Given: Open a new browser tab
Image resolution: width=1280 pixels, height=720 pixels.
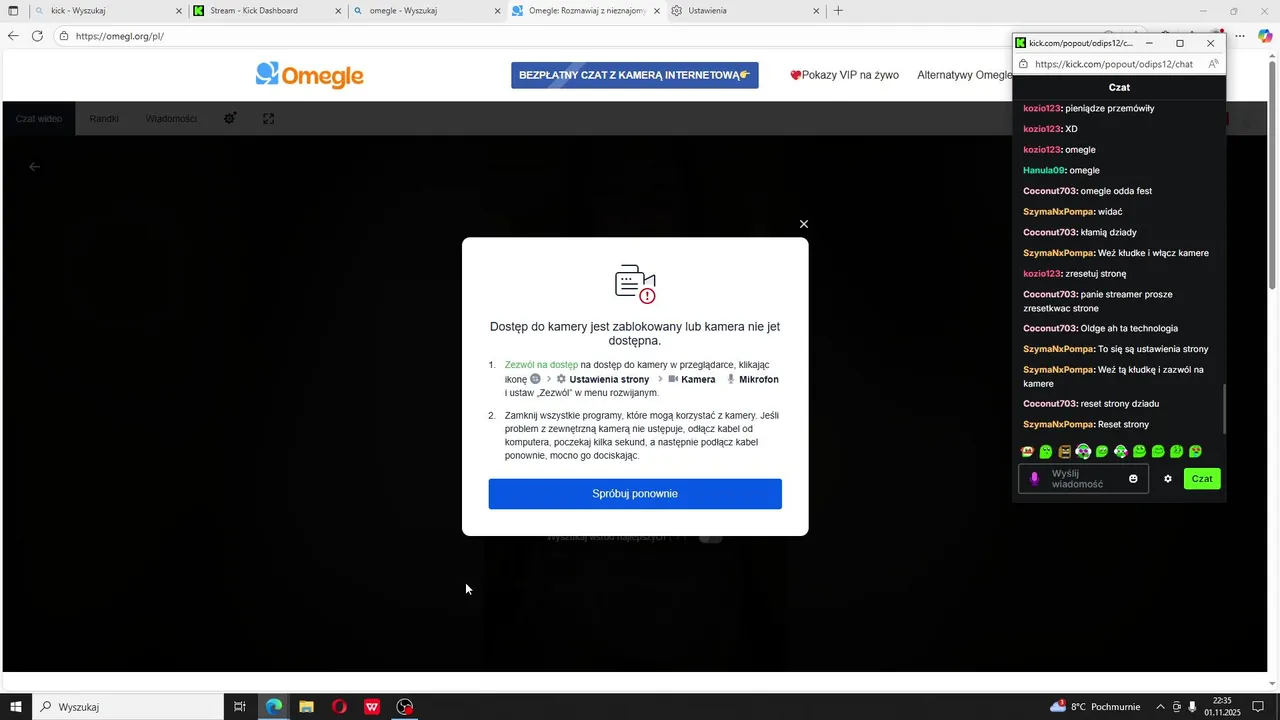Looking at the screenshot, I should click(x=839, y=11).
